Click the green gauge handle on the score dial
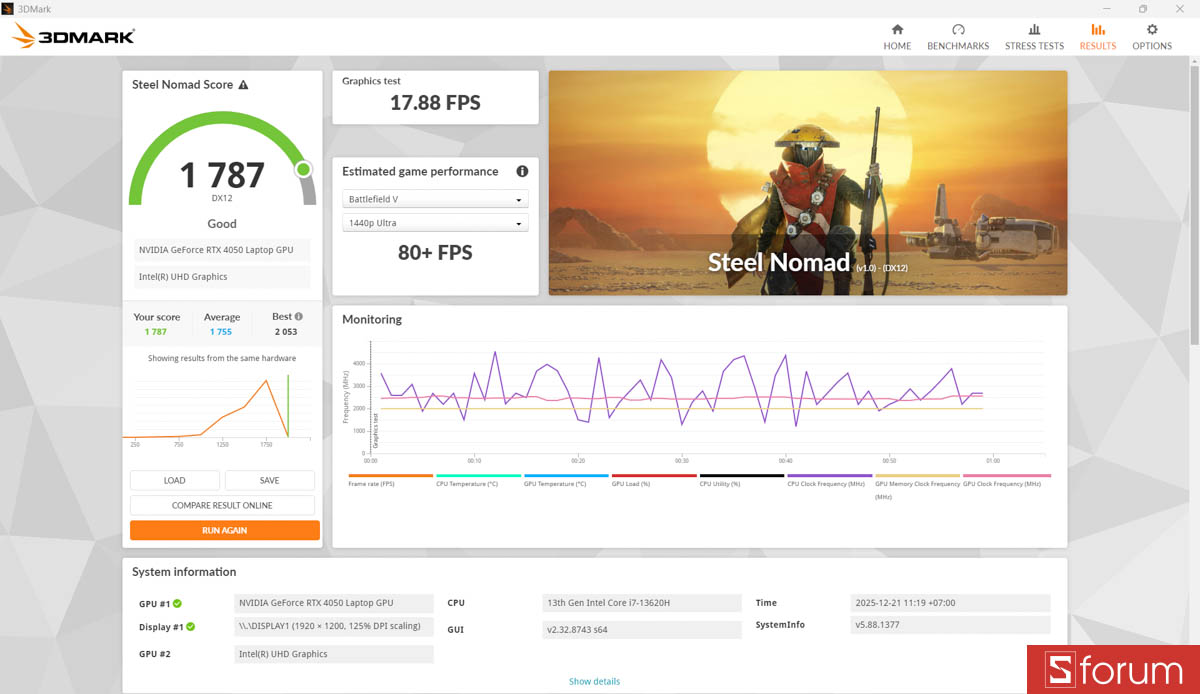Image resolution: width=1200 pixels, height=694 pixels. click(303, 170)
